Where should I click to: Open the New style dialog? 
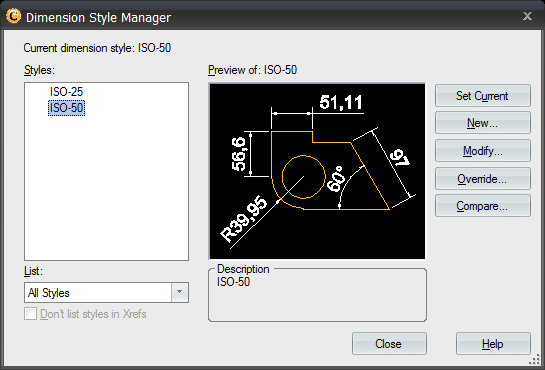point(483,123)
